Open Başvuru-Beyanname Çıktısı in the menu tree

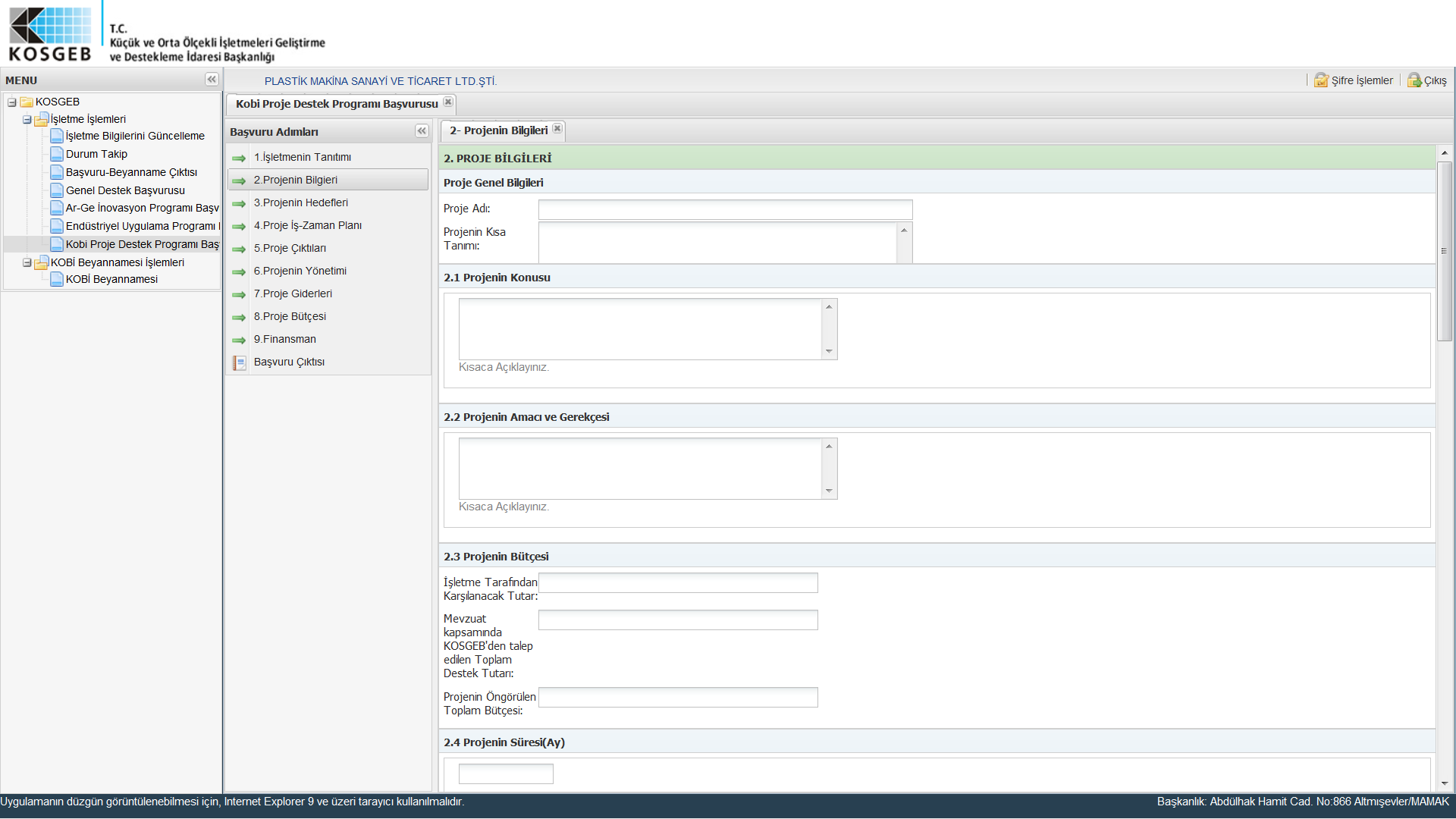131,172
